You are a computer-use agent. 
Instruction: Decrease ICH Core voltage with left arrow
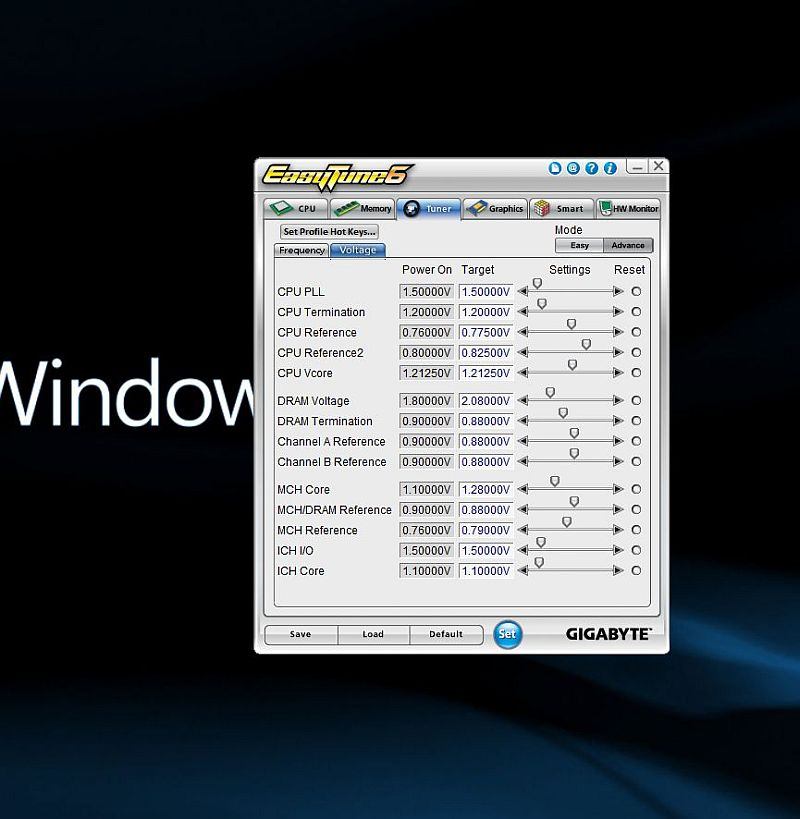click(x=523, y=571)
